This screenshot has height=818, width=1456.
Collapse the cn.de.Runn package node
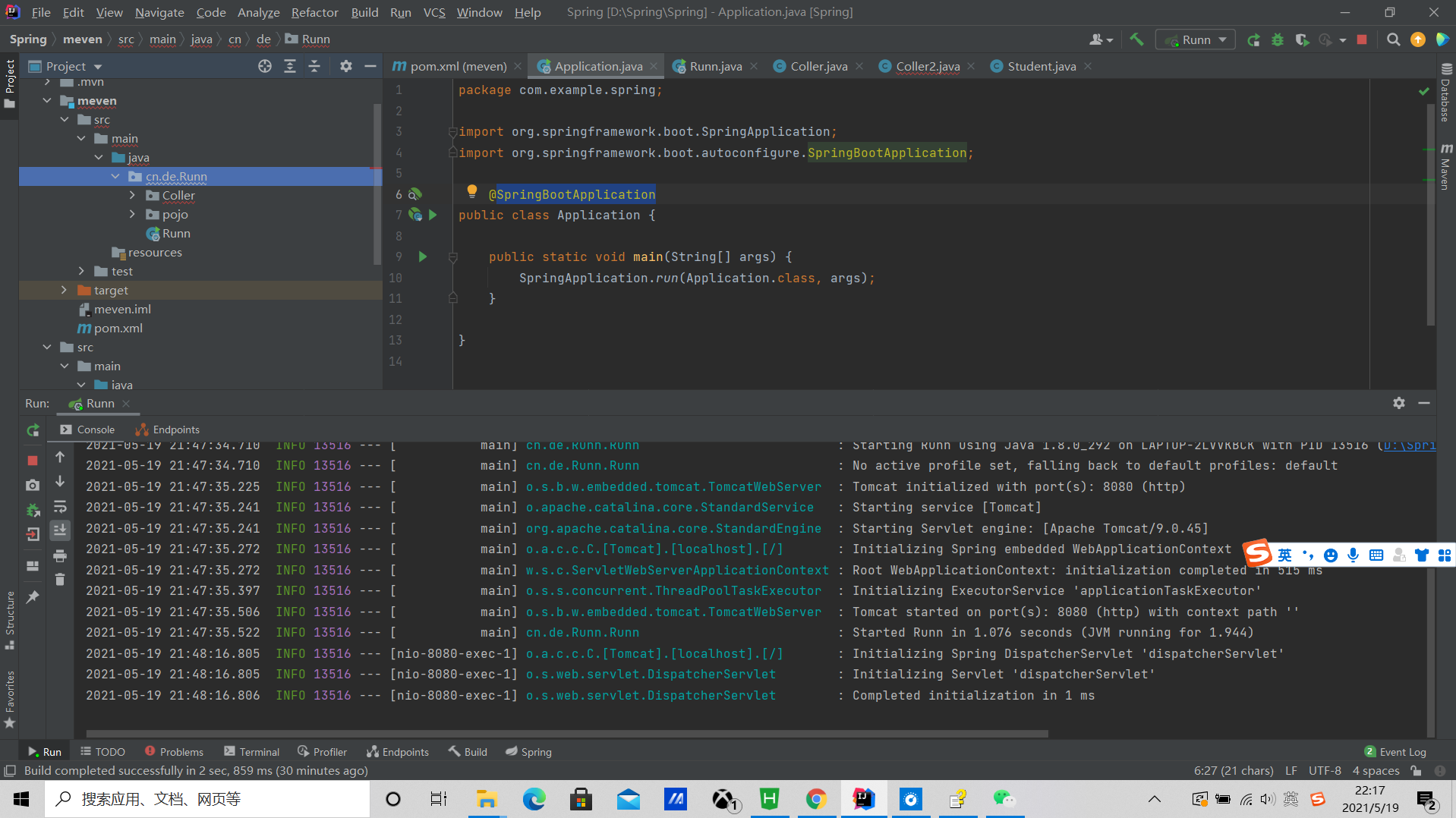coord(115,176)
